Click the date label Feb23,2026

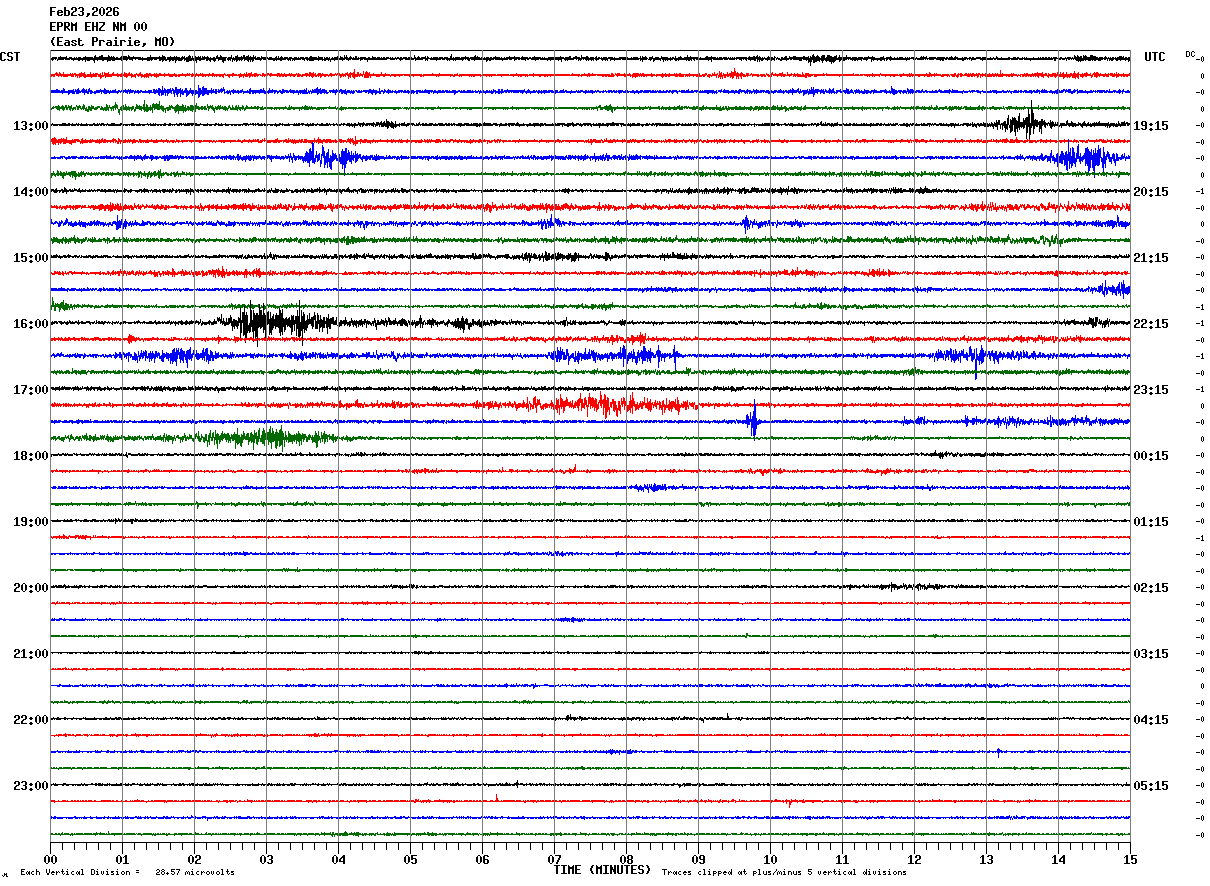pos(84,12)
